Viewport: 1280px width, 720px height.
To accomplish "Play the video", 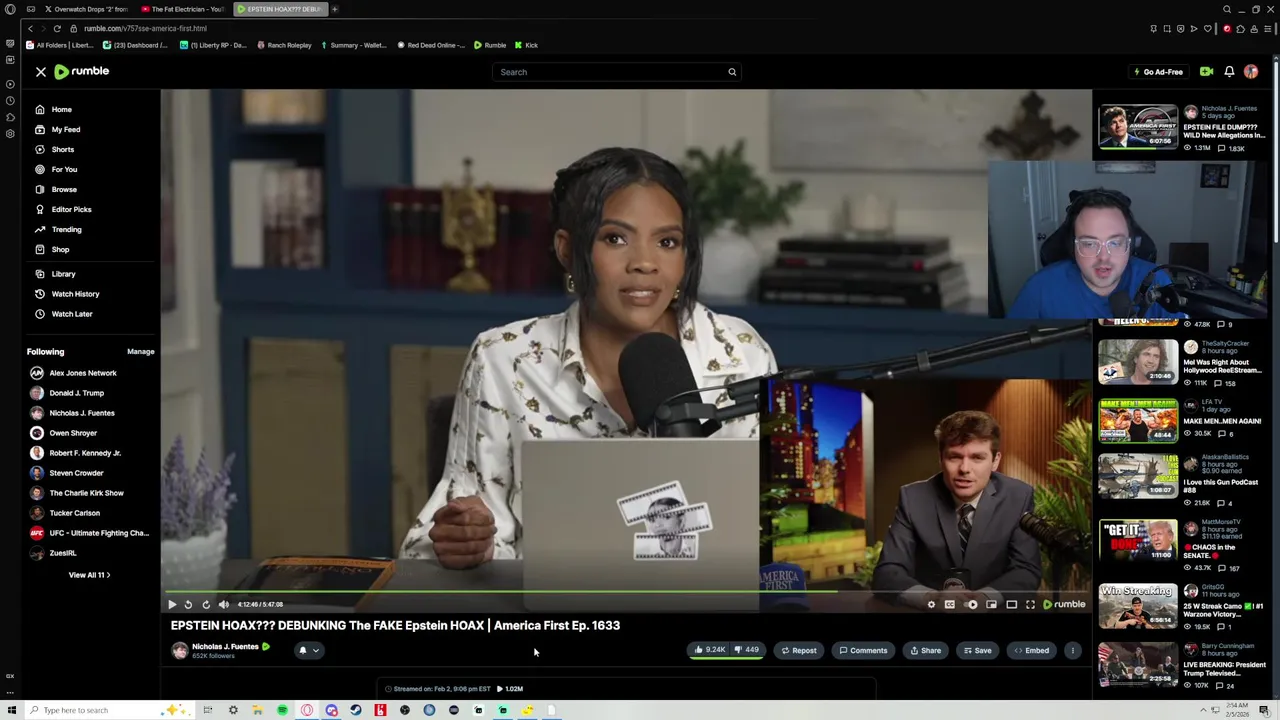I will pyautogui.click(x=172, y=604).
